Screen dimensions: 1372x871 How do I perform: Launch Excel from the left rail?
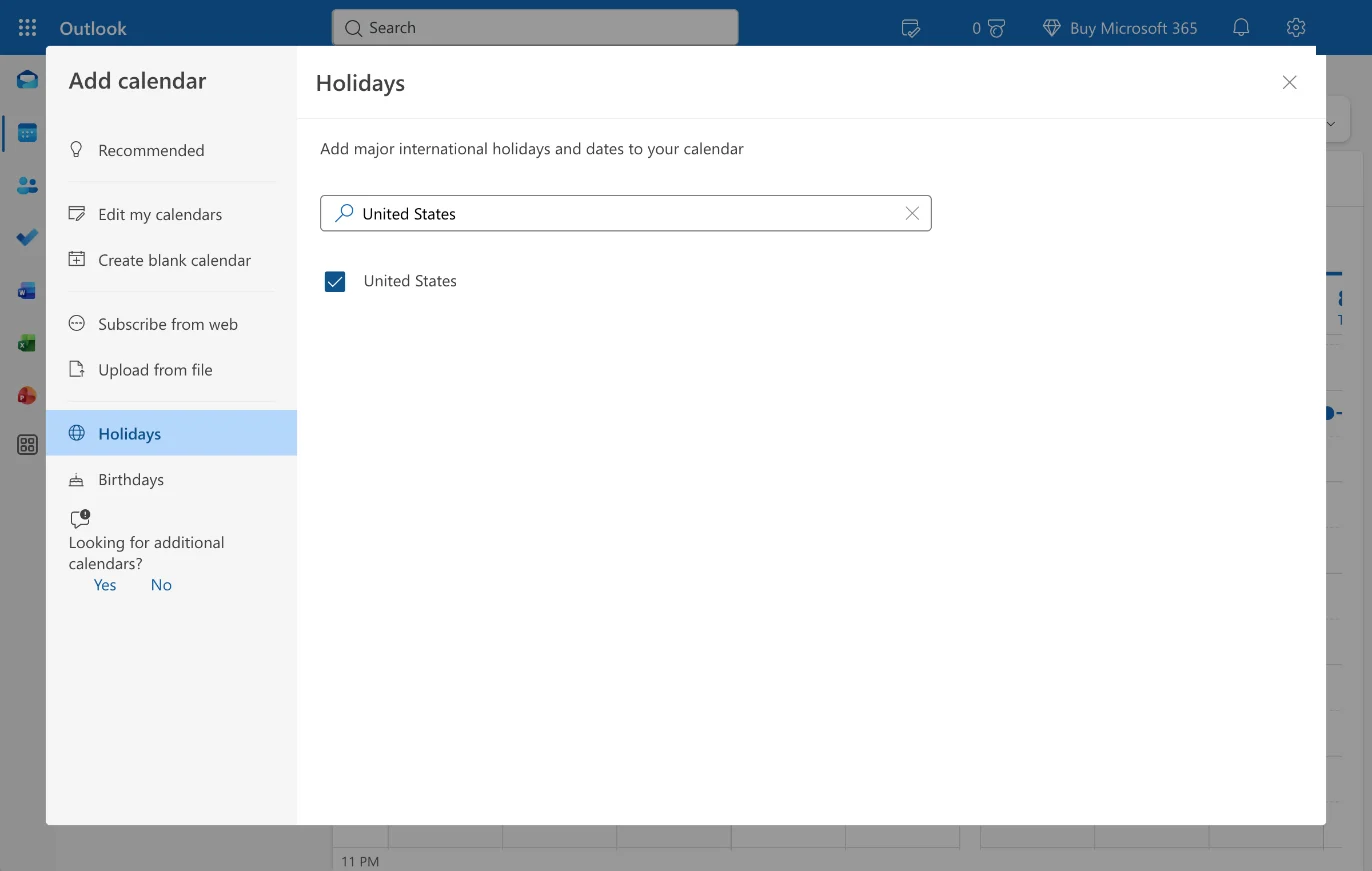(x=27, y=343)
